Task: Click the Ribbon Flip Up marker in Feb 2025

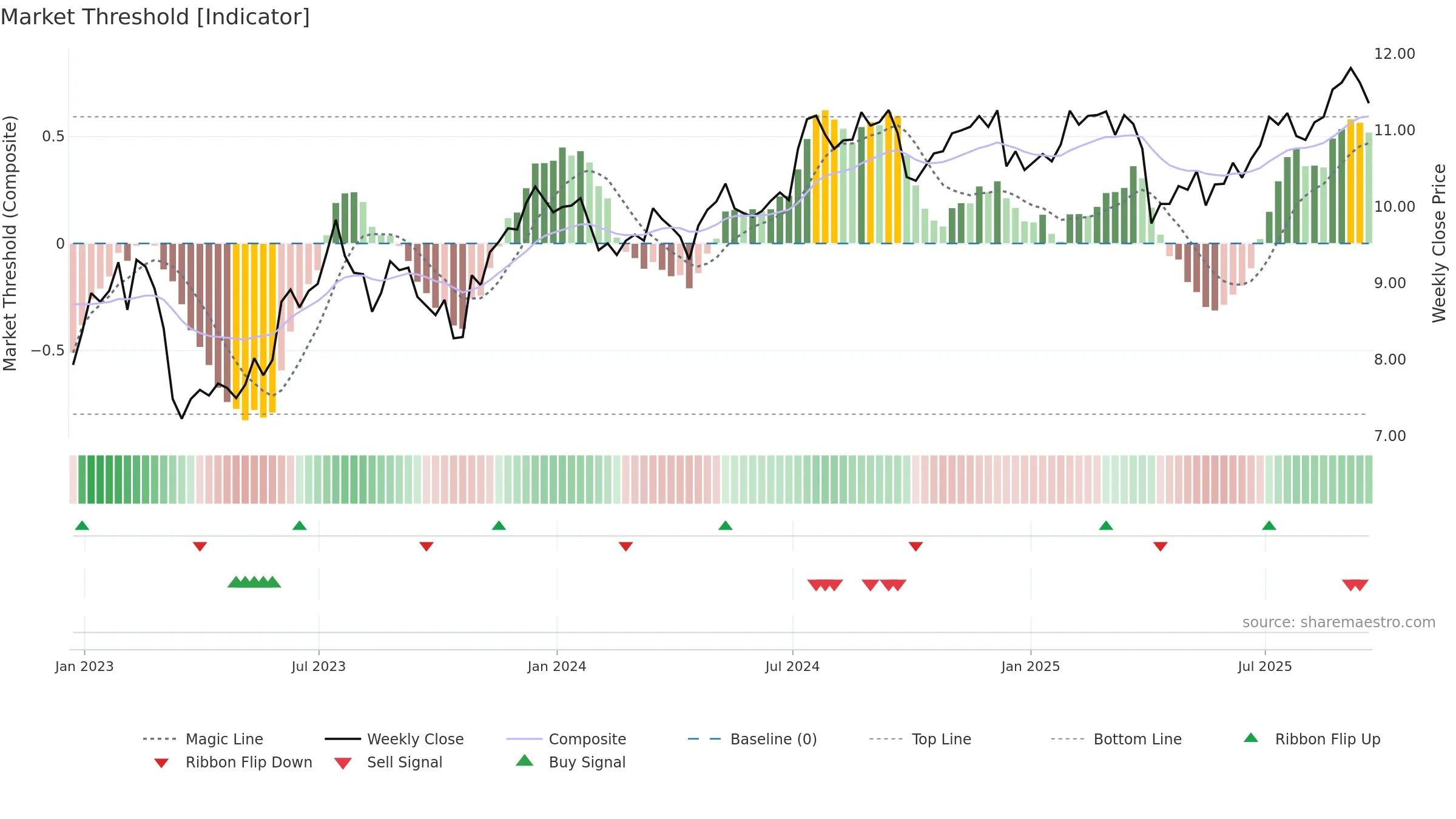Action: pos(1106,525)
